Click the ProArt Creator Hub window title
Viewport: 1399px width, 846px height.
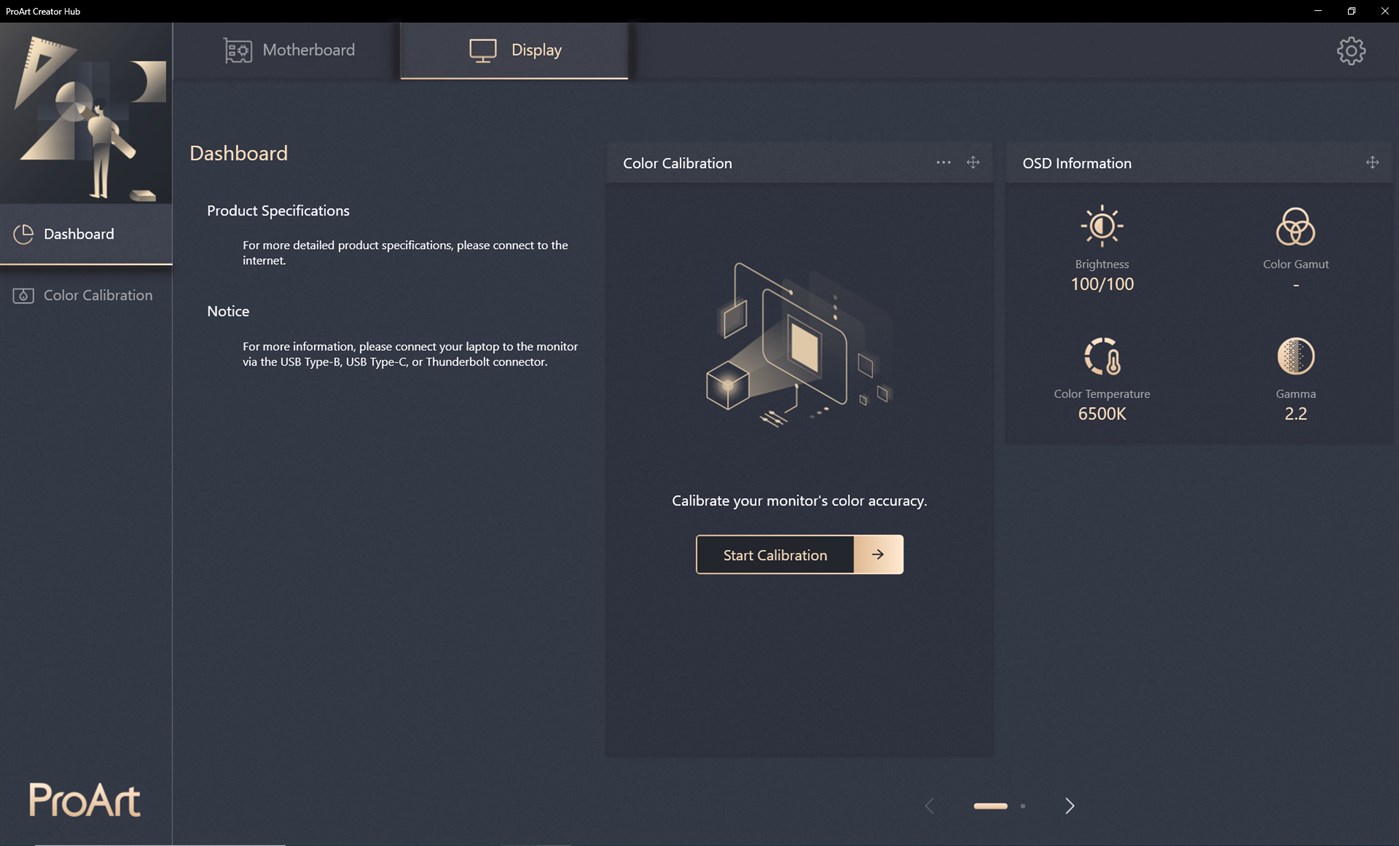pyautogui.click(x=43, y=11)
